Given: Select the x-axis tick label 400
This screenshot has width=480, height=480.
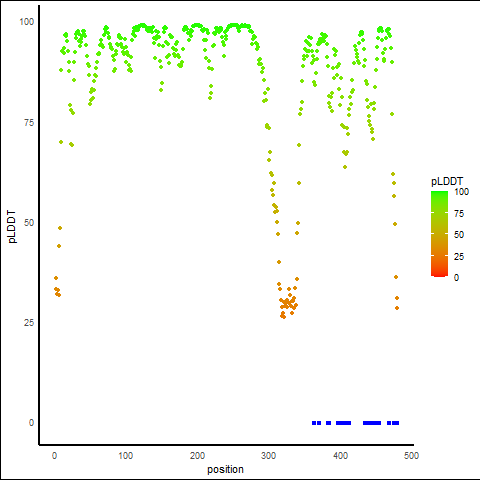Looking at the screenshot, I should (x=340, y=456).
